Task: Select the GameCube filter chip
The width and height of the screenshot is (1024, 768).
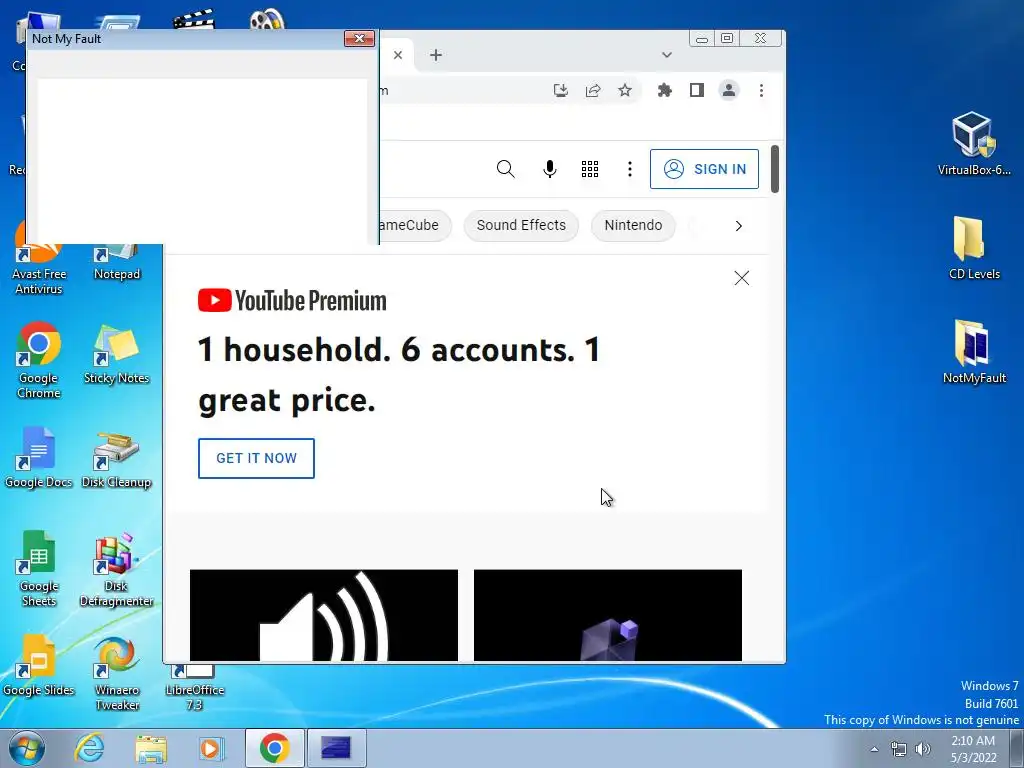Action: pos(413,225)
